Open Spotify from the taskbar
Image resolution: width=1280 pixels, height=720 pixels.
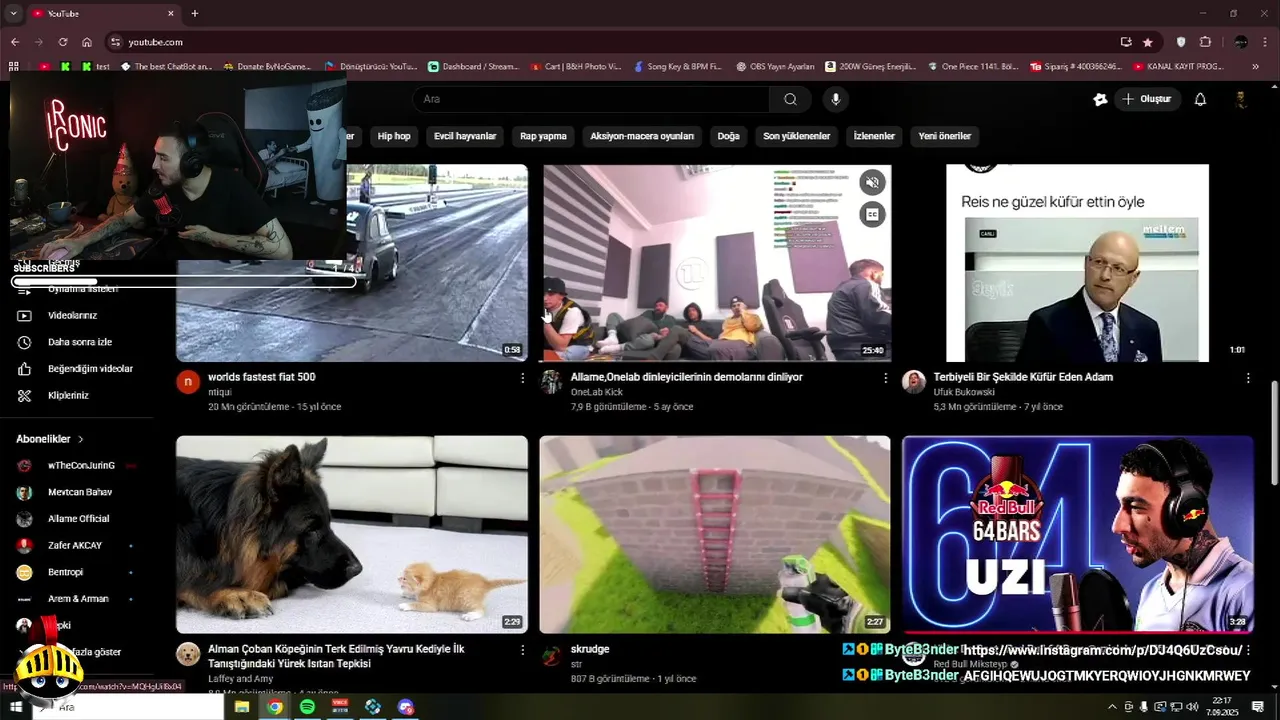[x=307, y=707]
